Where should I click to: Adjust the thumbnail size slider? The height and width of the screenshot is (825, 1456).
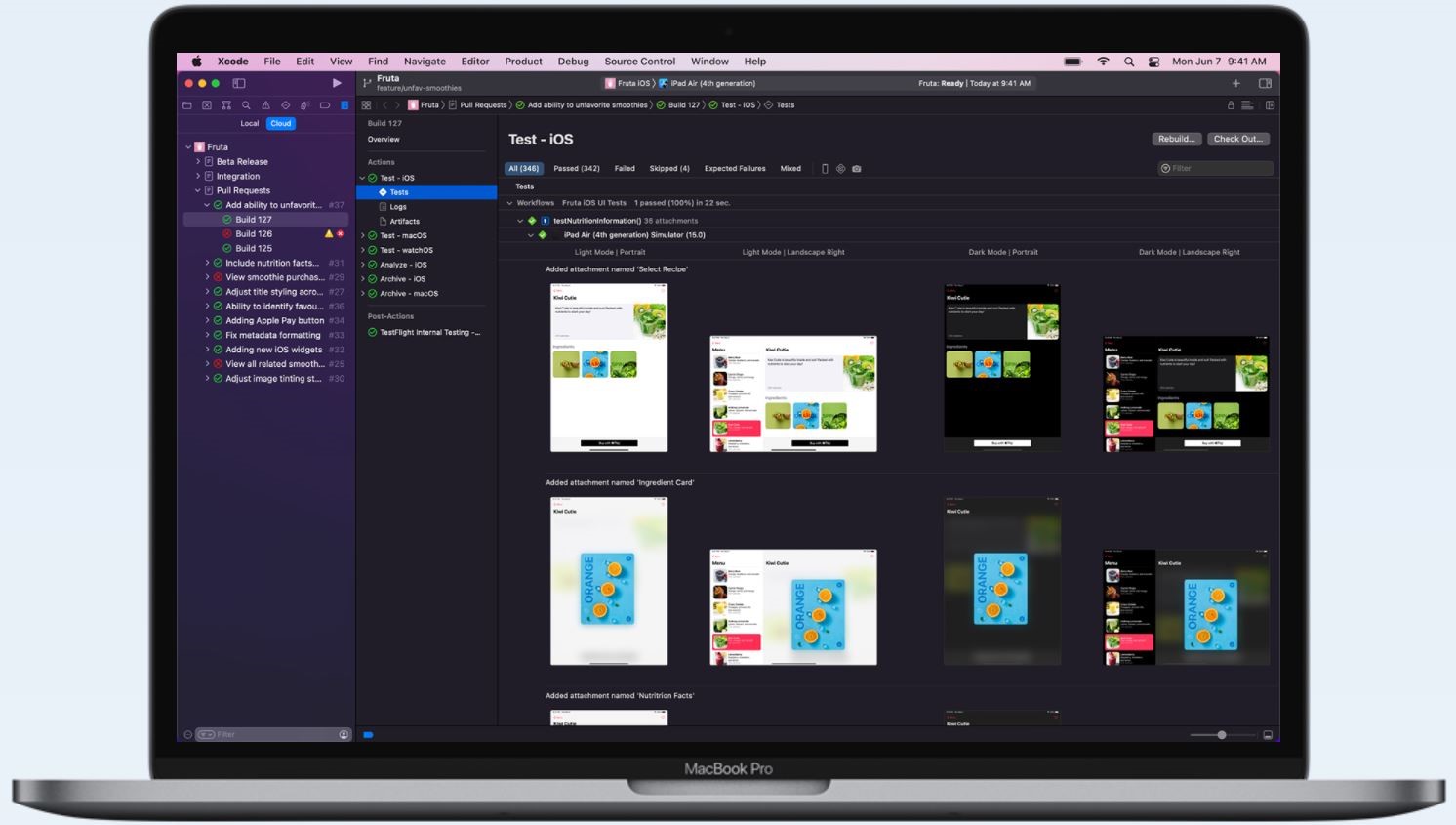click(x=1221, y=735)
